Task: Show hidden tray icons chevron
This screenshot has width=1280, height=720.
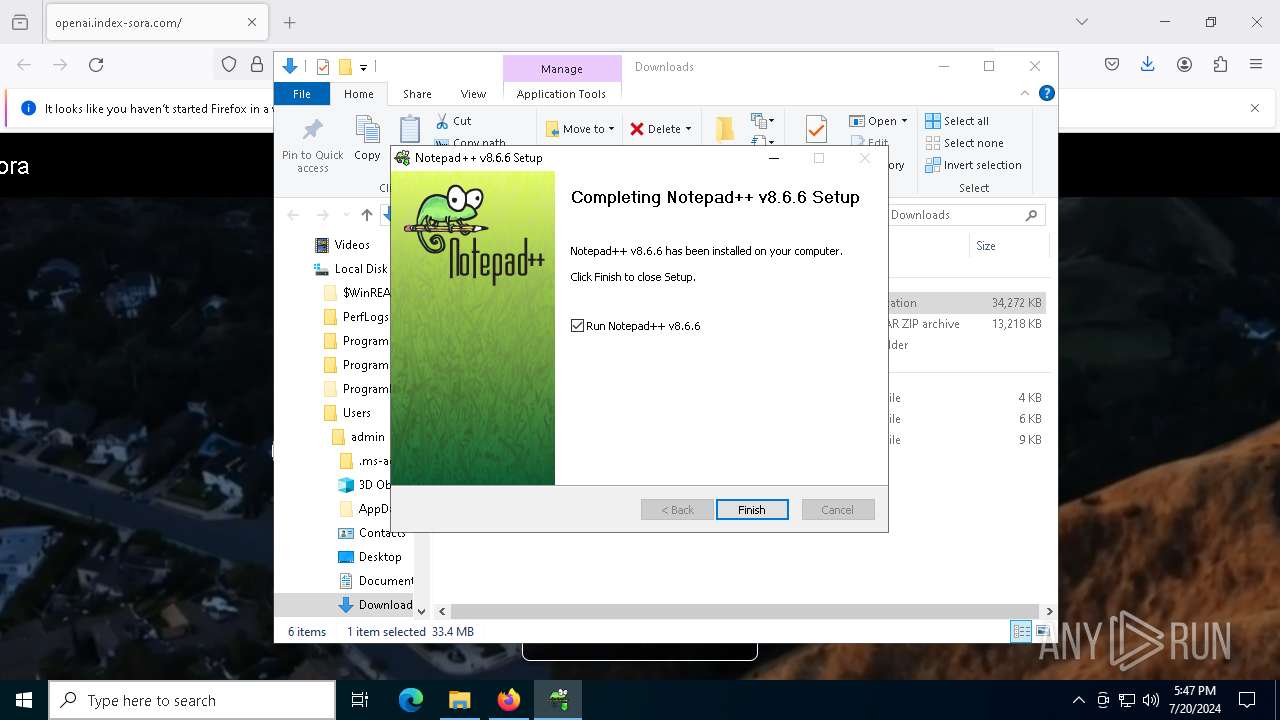Action: tap(1078, 700)
